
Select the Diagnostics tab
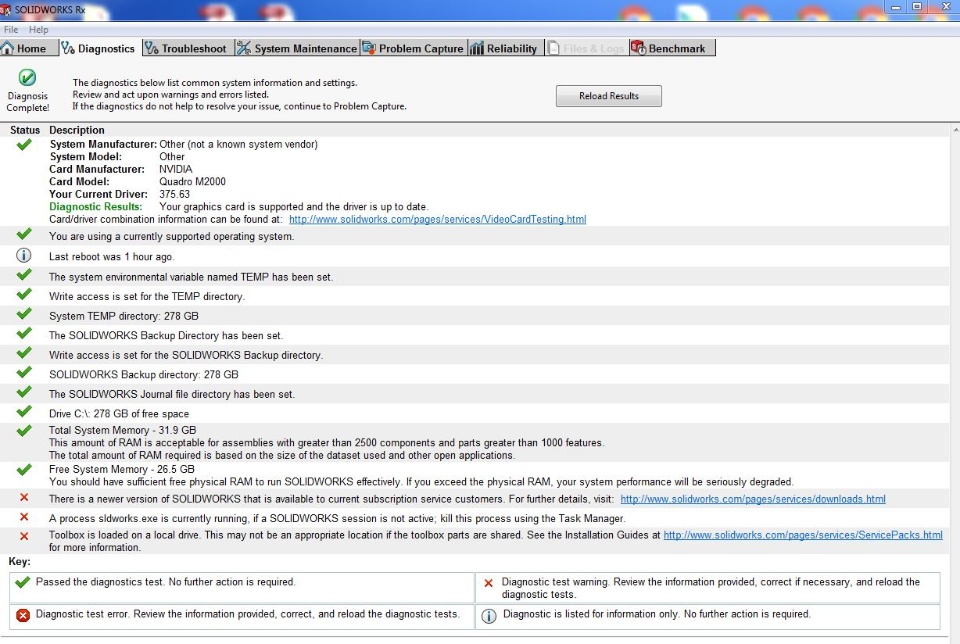click(x=100, y=48)
